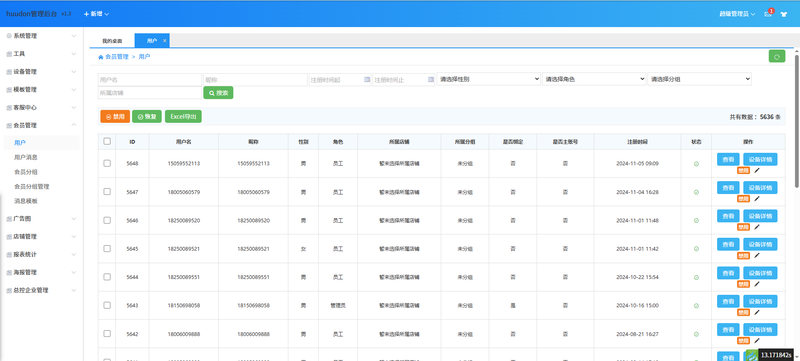
Task: Switch to the 我的桌面 tab
Action: (112, 41)
